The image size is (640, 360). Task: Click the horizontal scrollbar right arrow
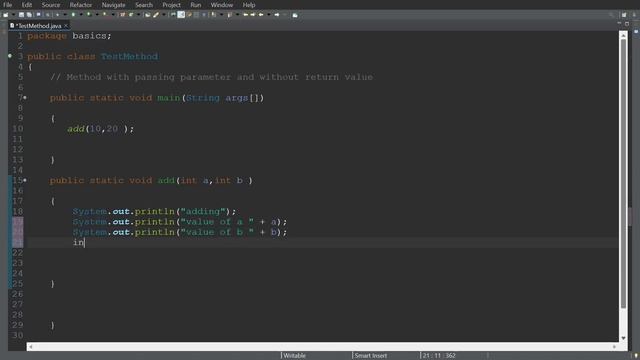click(614, 347)
